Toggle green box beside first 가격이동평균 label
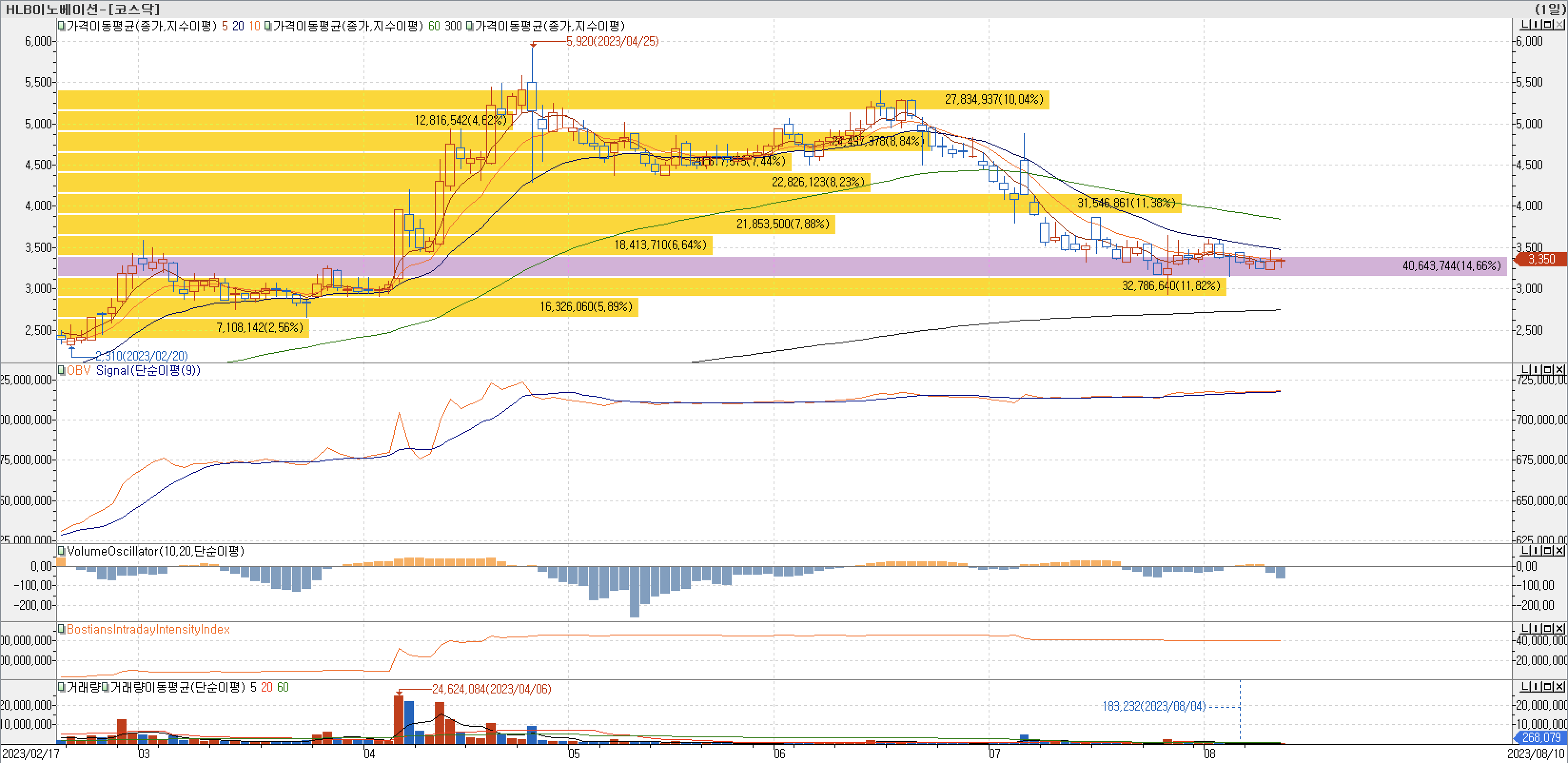Viewport: 1568px width, 763px height. (x=61, y=26)
